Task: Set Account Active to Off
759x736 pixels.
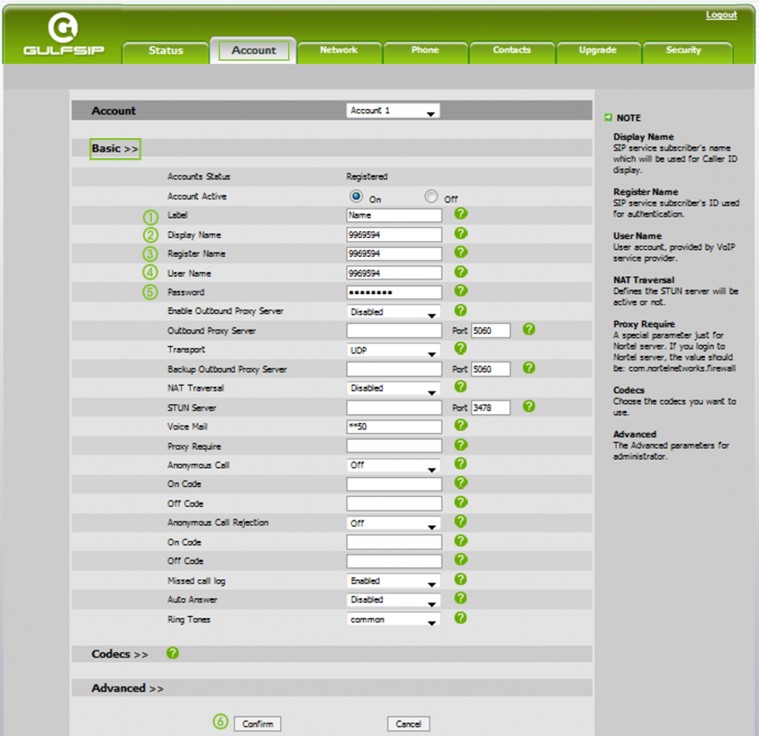Action: (431, 196)
